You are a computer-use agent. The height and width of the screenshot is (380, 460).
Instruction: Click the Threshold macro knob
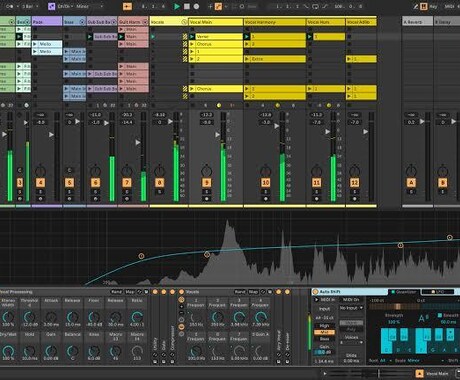click(29, 317)
